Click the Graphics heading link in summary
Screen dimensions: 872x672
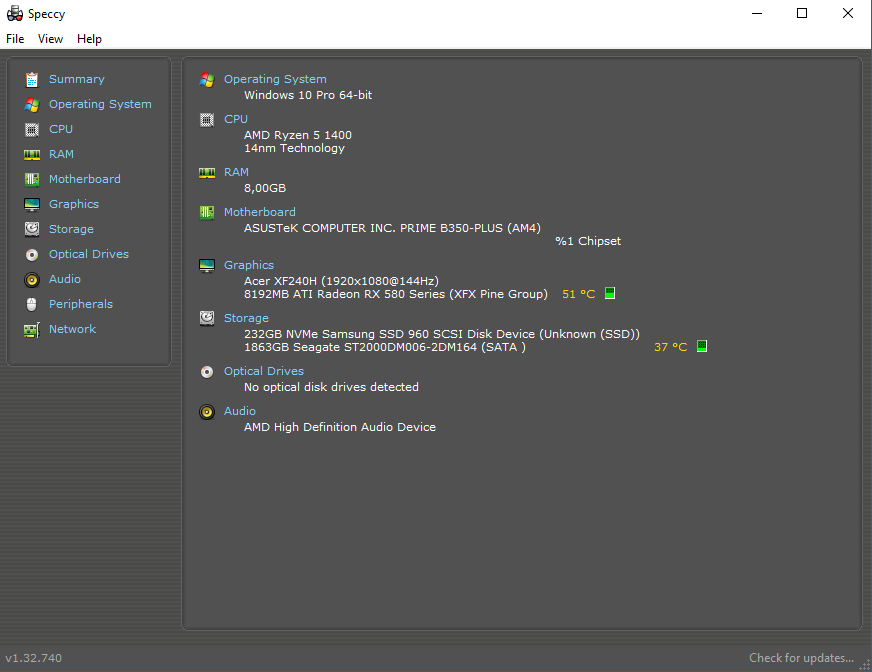[x=249, y=265]
